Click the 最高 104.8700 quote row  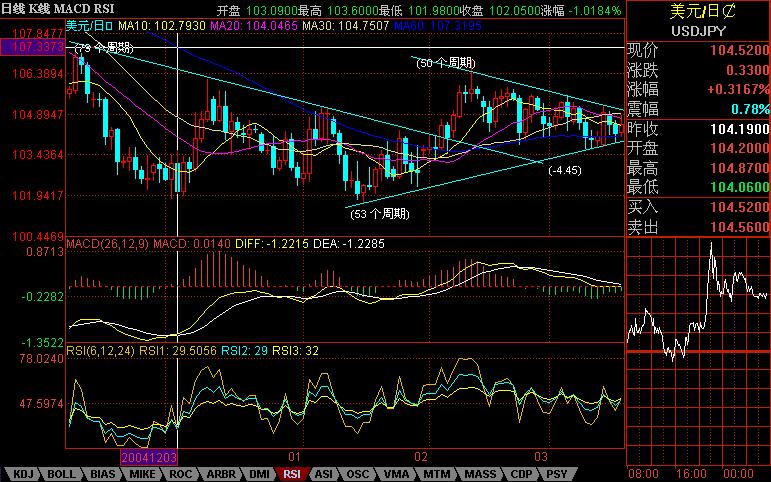pos(698,168)
